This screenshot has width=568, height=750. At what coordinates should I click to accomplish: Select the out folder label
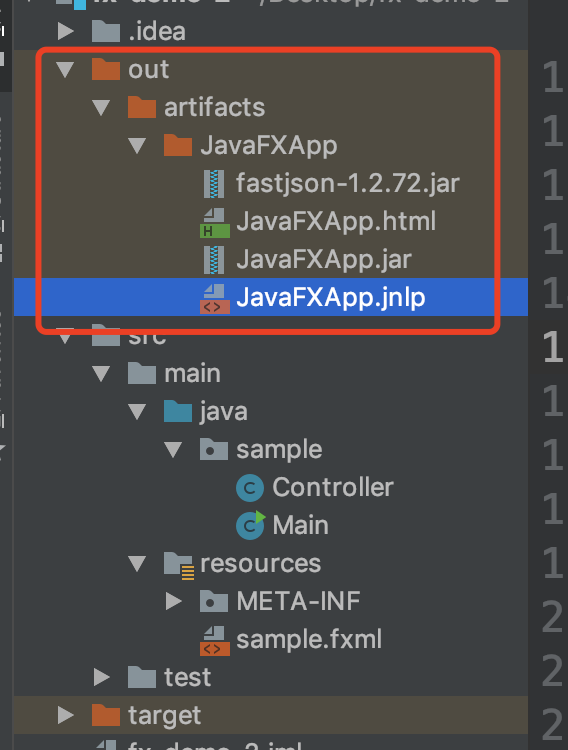coord(148,70)
